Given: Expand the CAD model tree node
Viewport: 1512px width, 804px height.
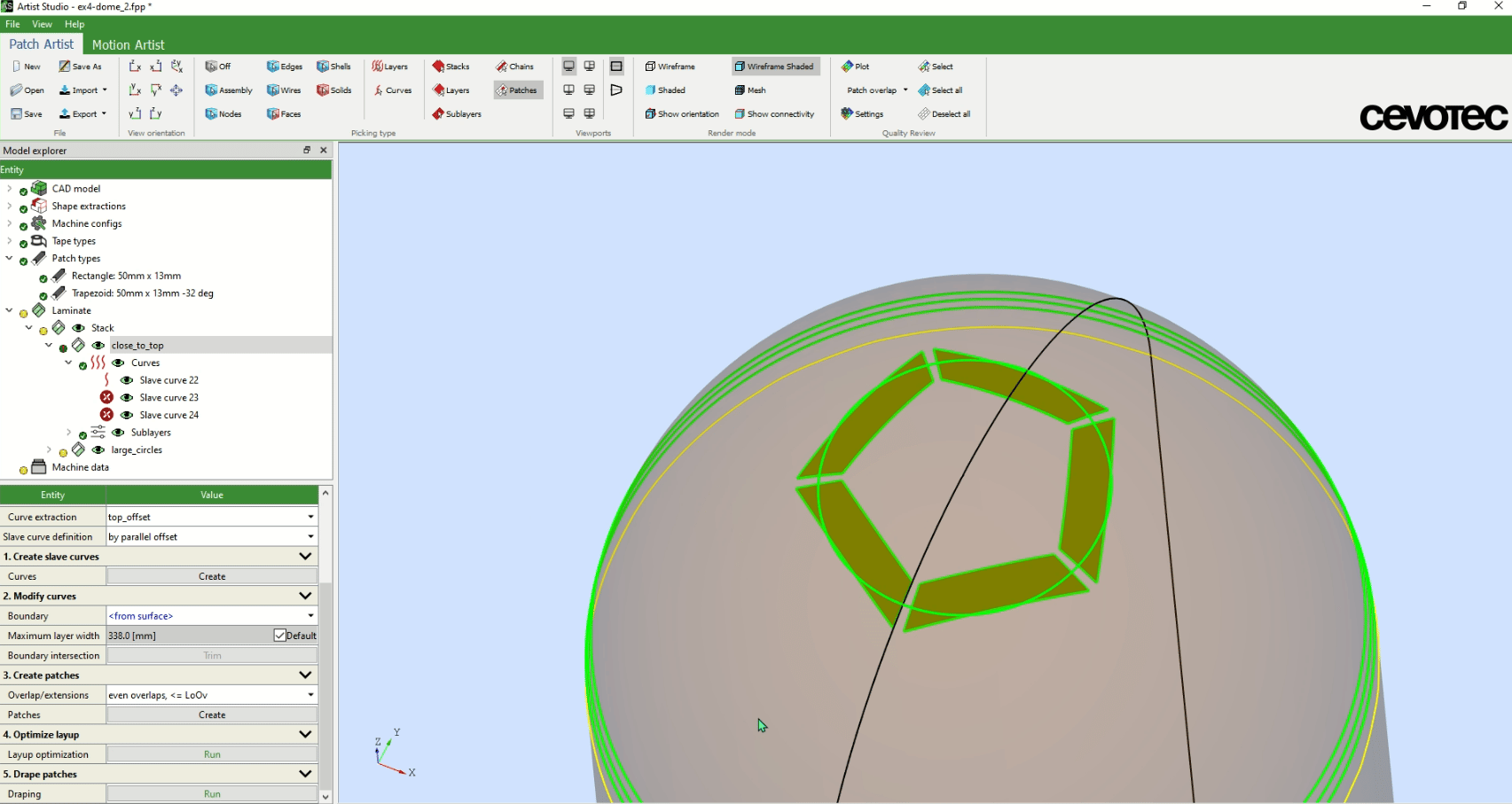Looking at the screenshot, I should pos(10,189).
